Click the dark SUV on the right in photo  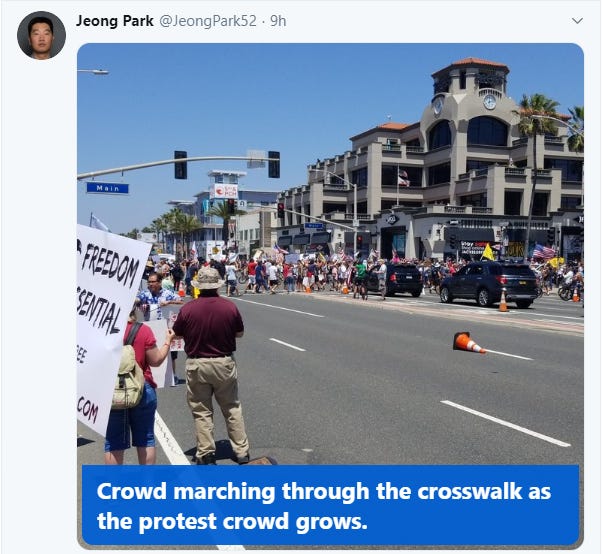point(489,283)
